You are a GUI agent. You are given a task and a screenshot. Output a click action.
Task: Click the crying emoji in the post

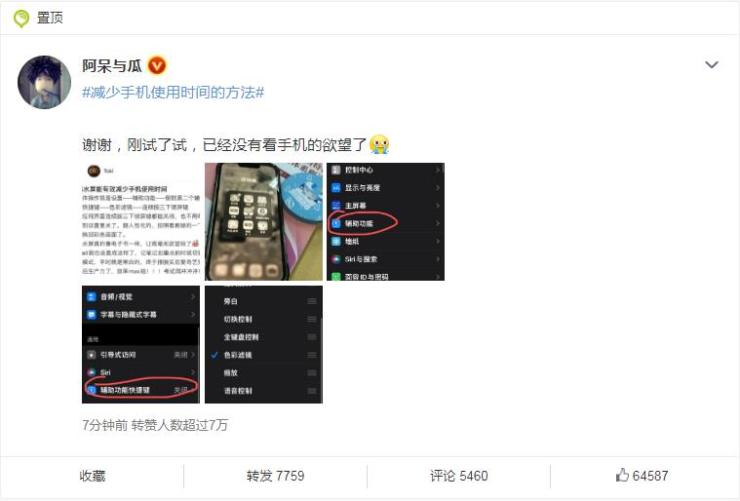(x=379, y=144)
